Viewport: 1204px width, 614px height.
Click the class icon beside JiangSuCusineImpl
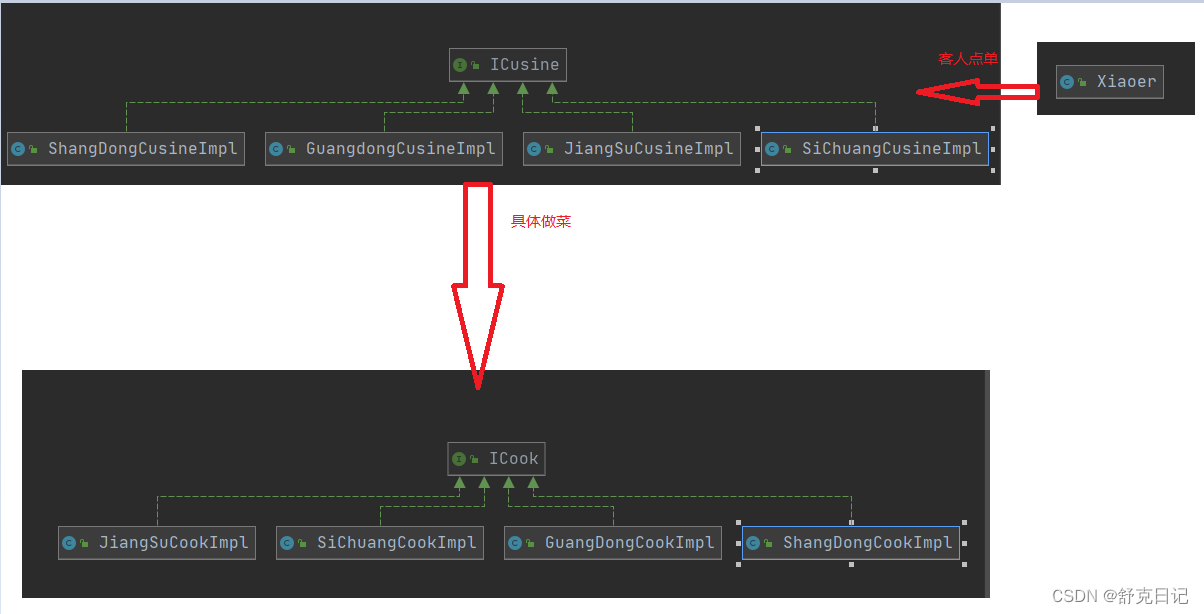(534, 149)
